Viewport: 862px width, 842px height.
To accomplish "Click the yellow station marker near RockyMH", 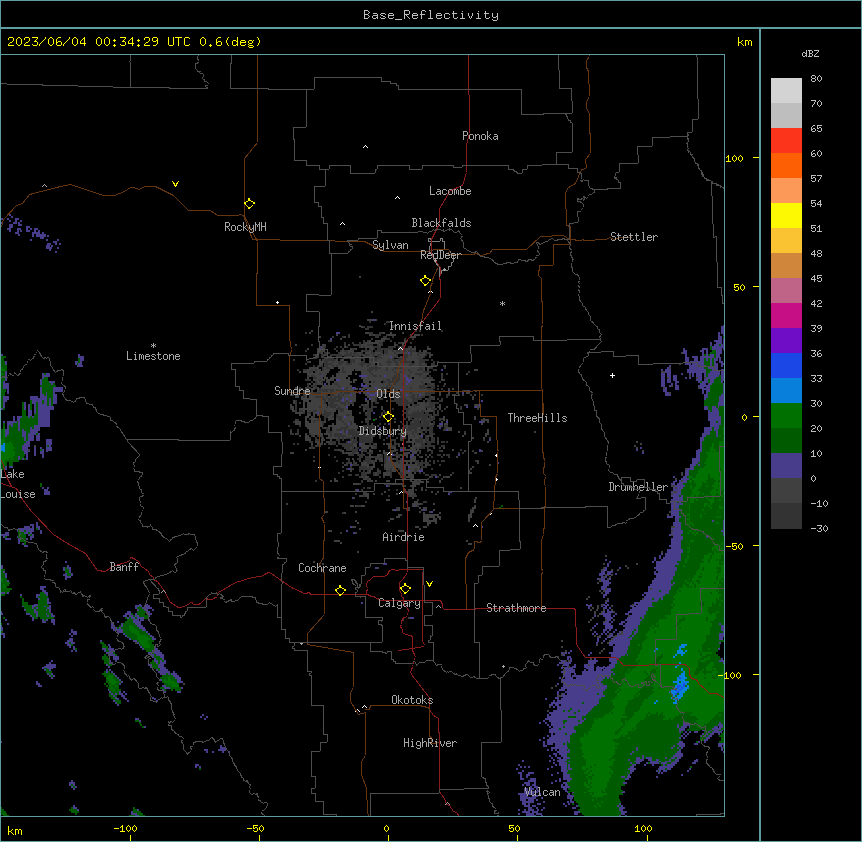I will tap(249, 204).
